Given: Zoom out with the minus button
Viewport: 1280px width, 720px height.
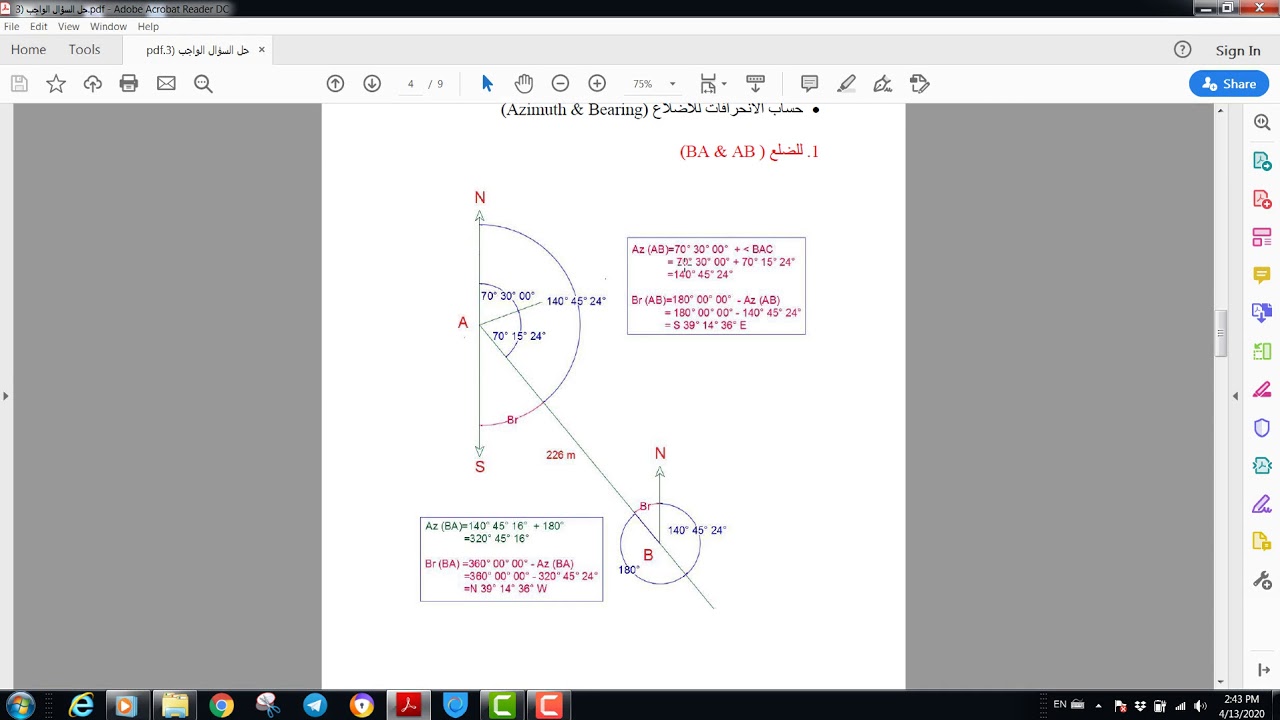Looking at the screenshot, I should (x=560, y=84).
